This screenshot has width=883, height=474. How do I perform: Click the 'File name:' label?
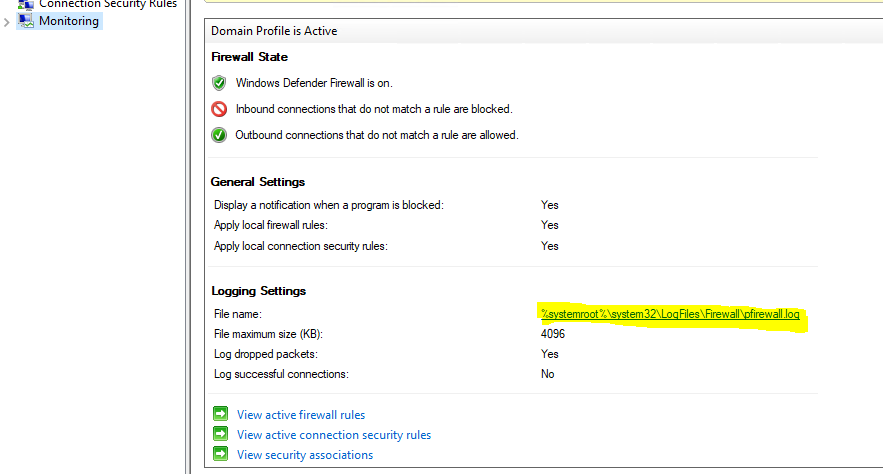238,314
